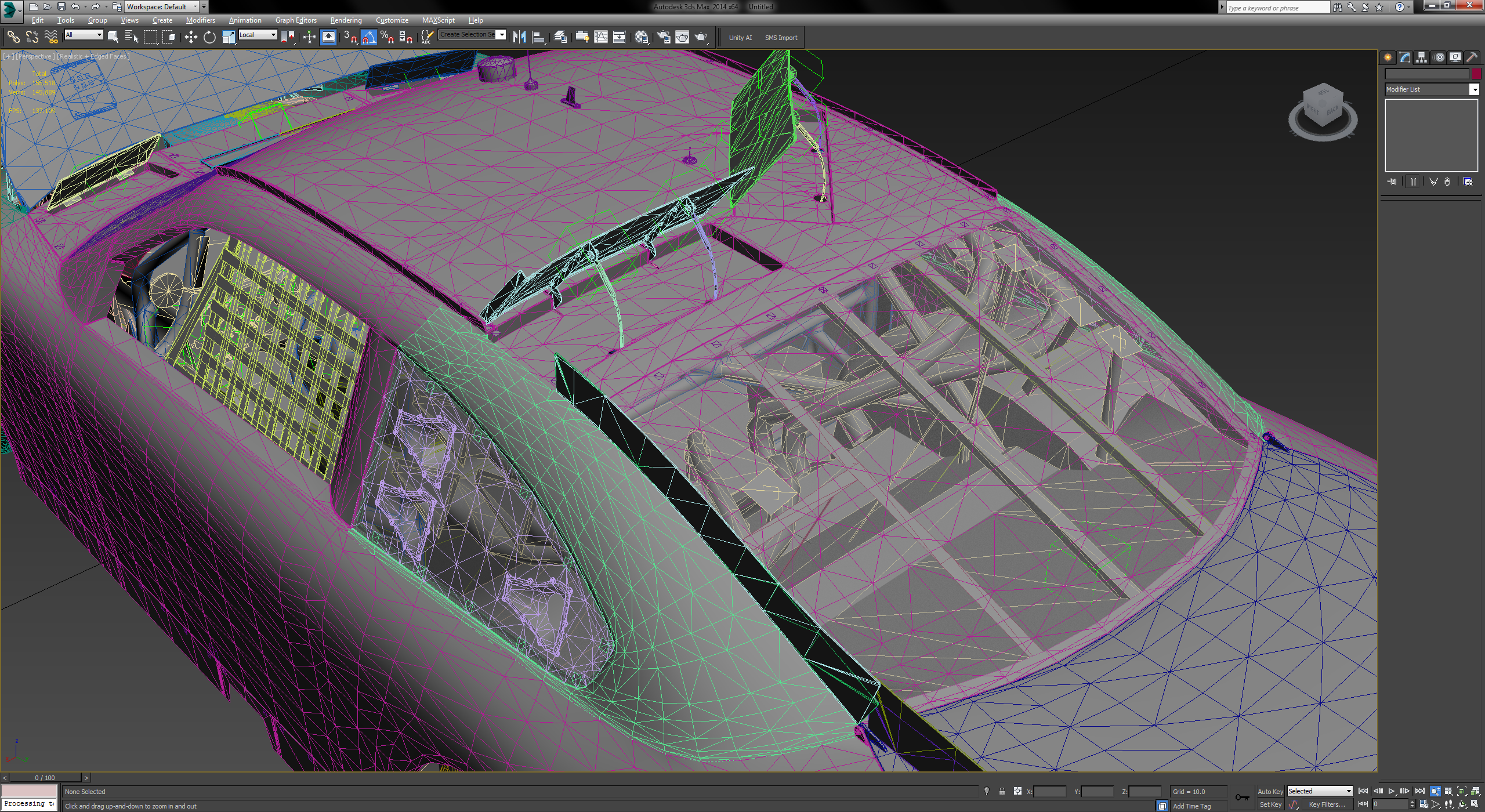Image resolution: width=1485 pixels, height=812 pixels.
Task: Click the Set Key button
Action: click(1271, 804)
